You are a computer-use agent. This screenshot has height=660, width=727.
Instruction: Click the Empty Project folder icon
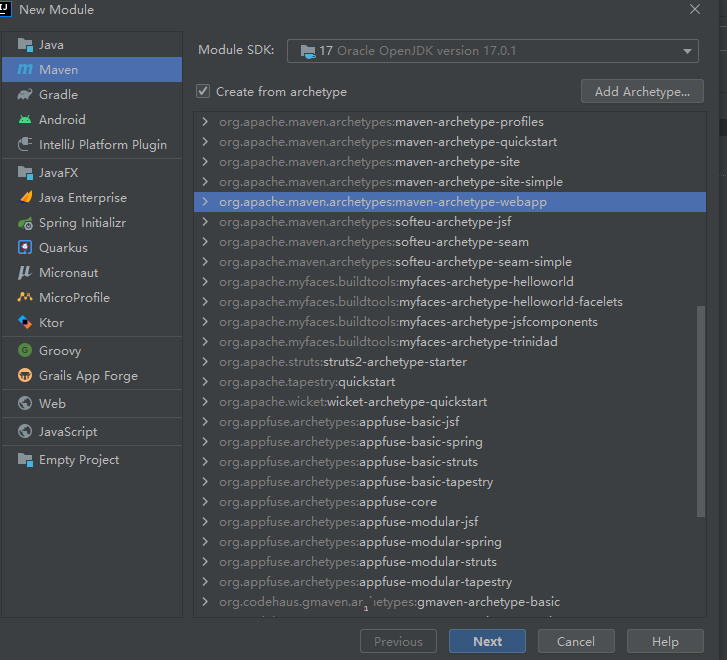(25, 460)
